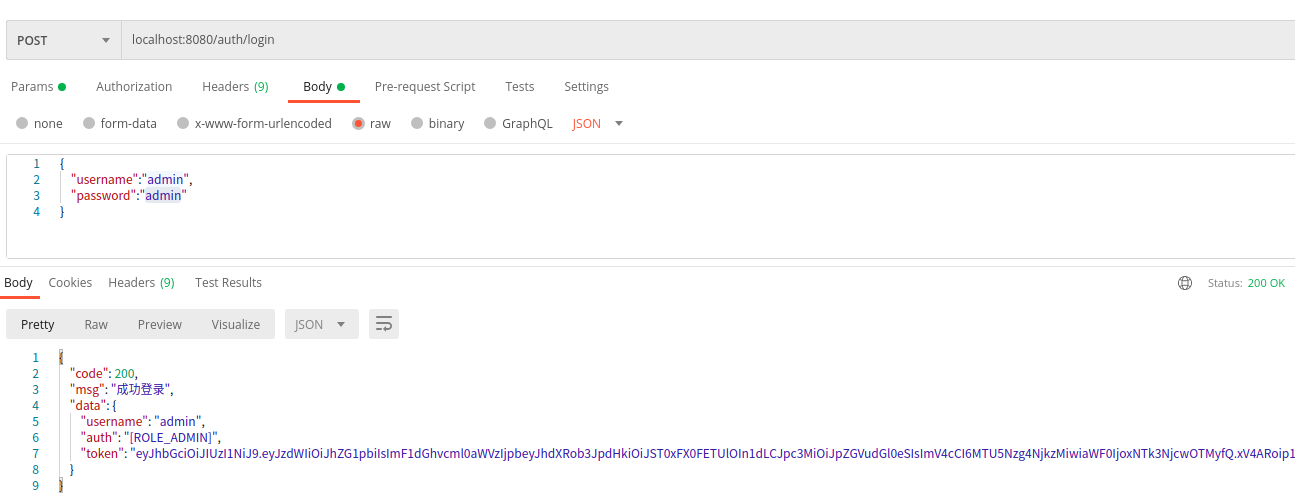
Task: Show the response Body tab
Action: coord(18,283)
